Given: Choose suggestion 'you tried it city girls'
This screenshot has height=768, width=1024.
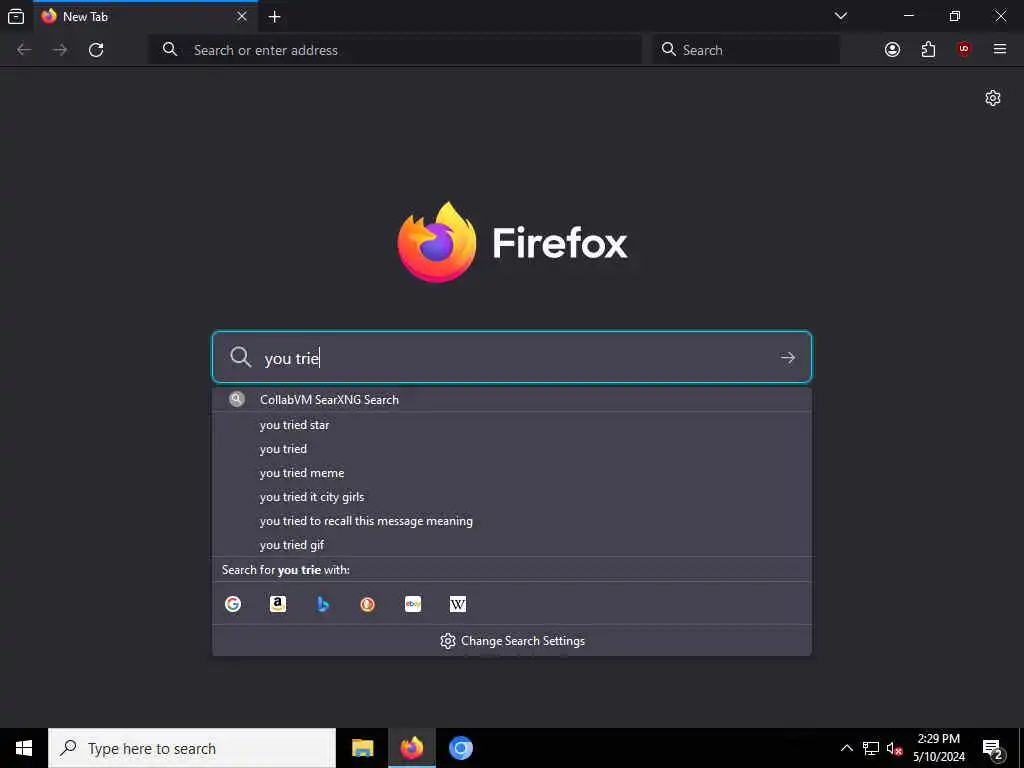Looking at the screenshot, I should tap(512, 497).
